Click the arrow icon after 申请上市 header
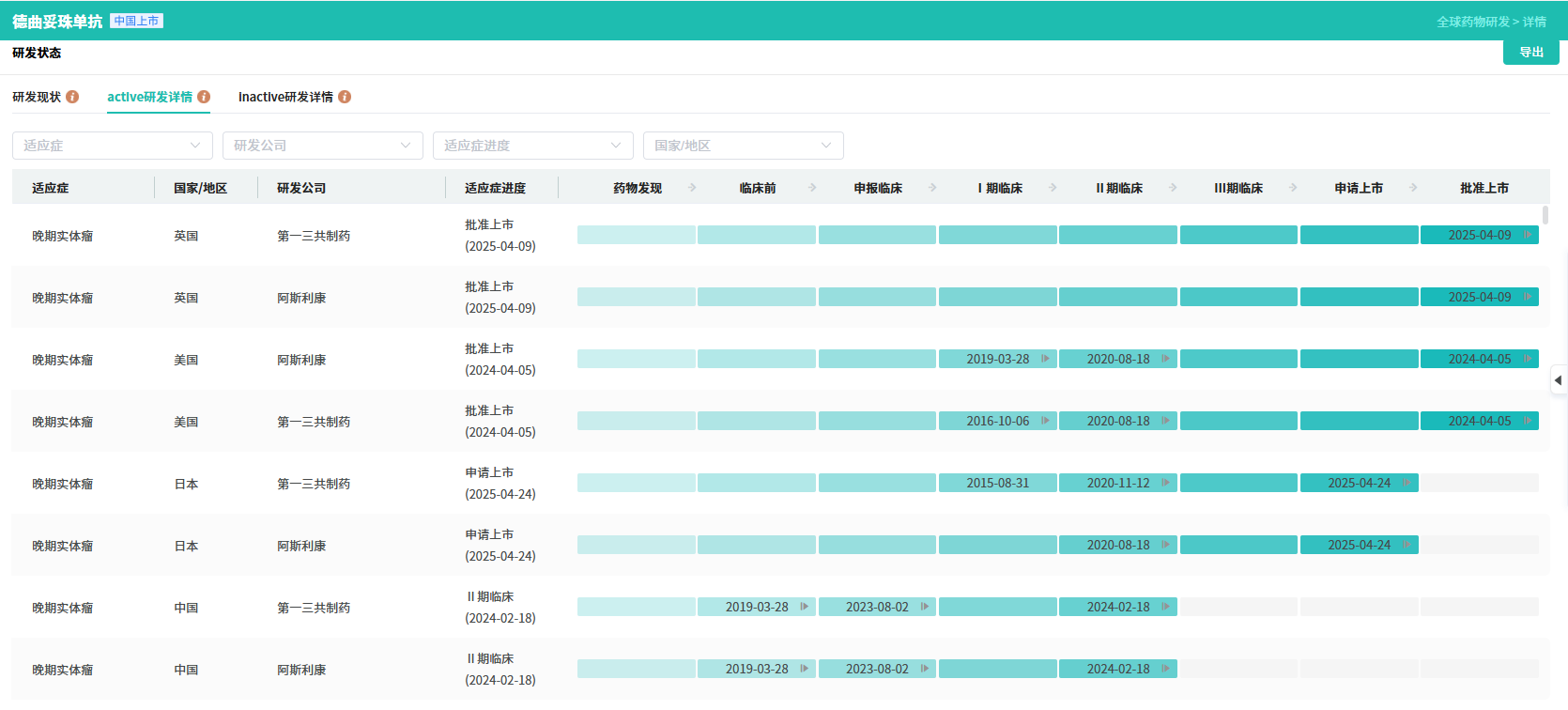The width and height of the screenshot is (1568, 710). point(1413,188)
